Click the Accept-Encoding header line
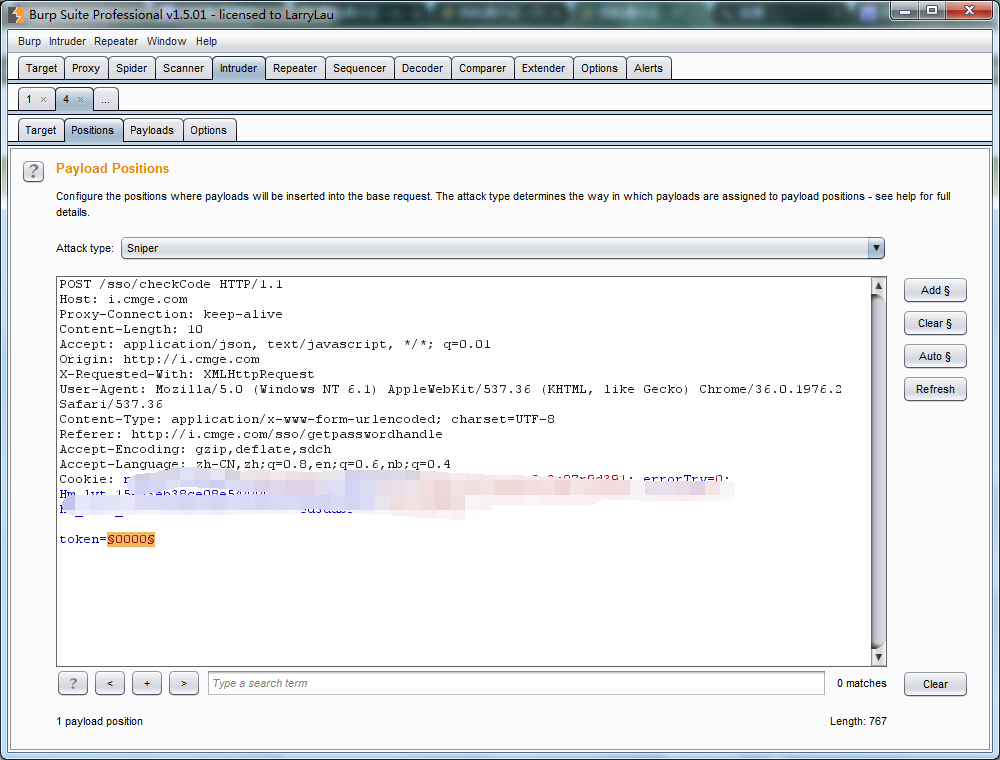The height and width of the screenshot is (760, 1000). click(195, 449)
